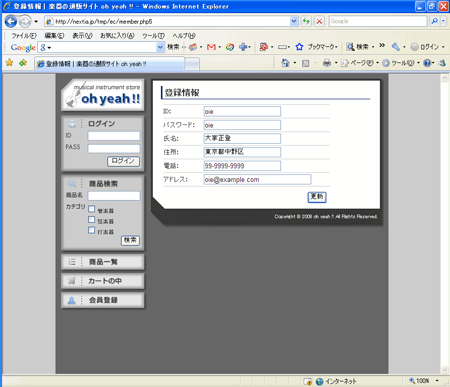
Task: Click the blue plus icon on Google toolbar
Action: coord(243,47)
